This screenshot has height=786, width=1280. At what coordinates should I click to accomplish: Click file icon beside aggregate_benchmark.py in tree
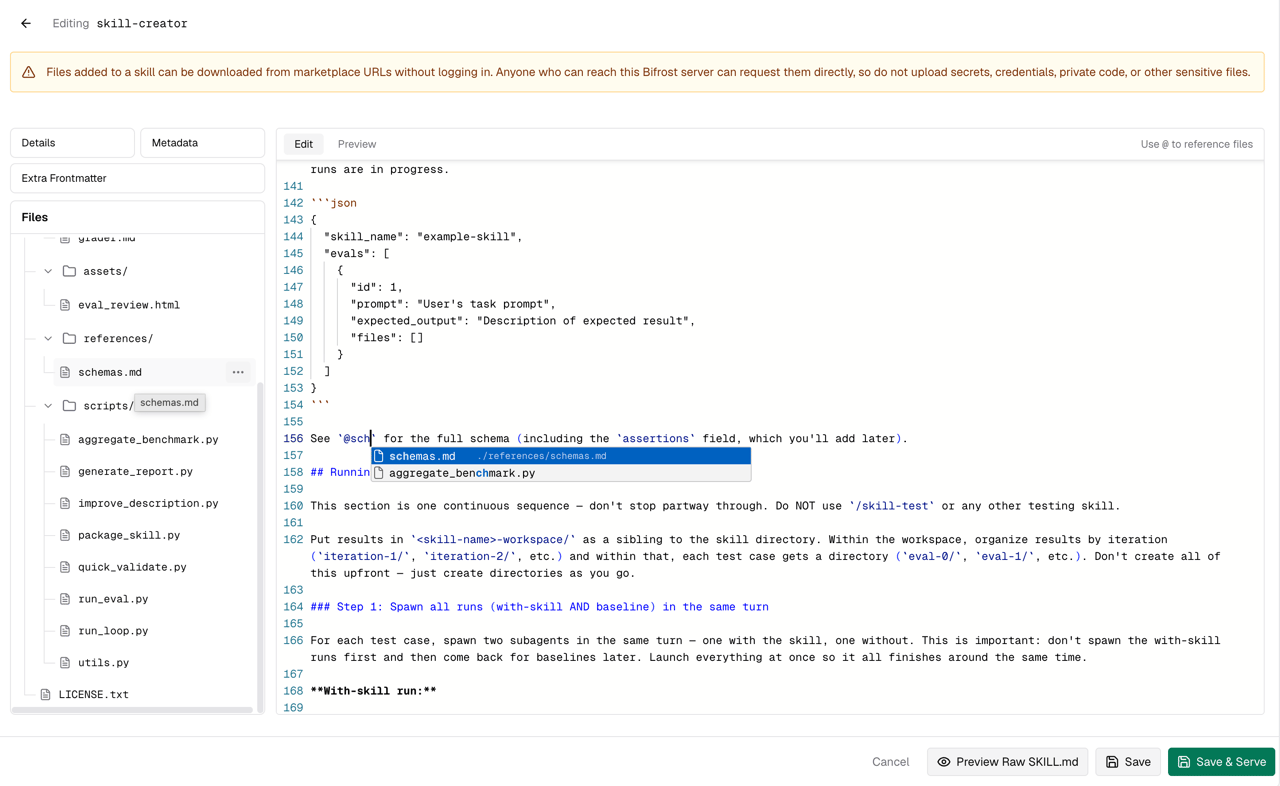click(65, 439)
